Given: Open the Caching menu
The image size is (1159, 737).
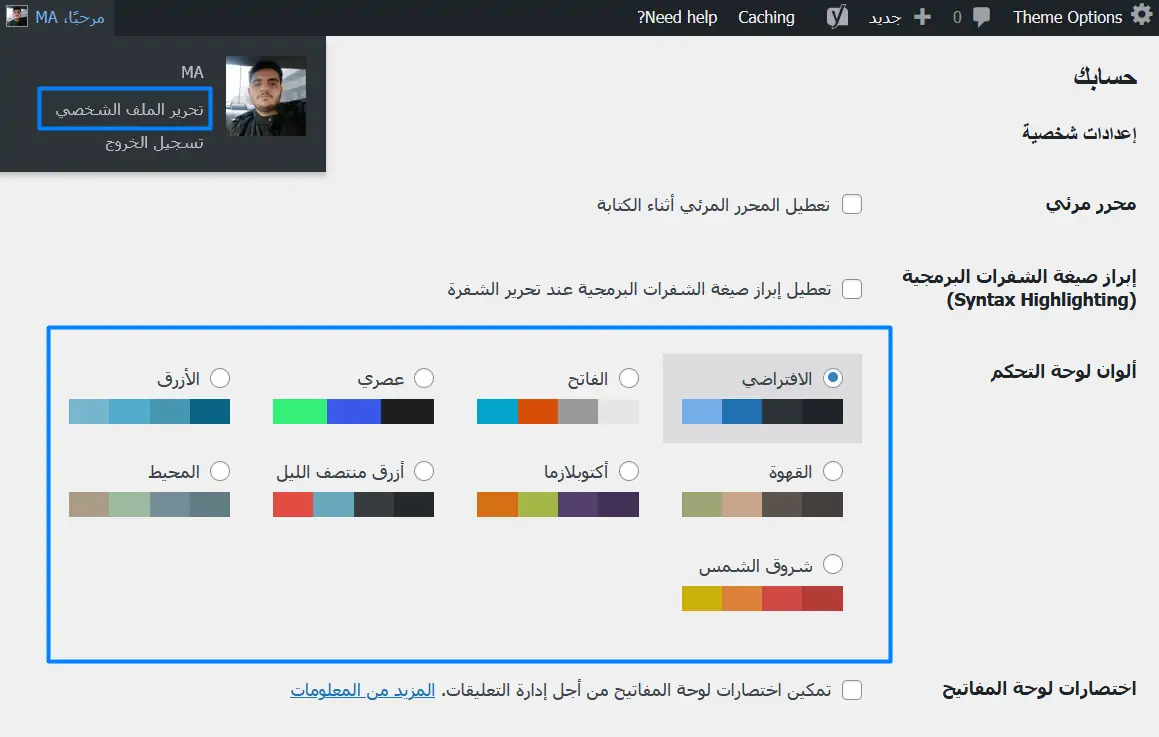Looking at the screenshot, I should pyautogui.click(x=767, y=17).
